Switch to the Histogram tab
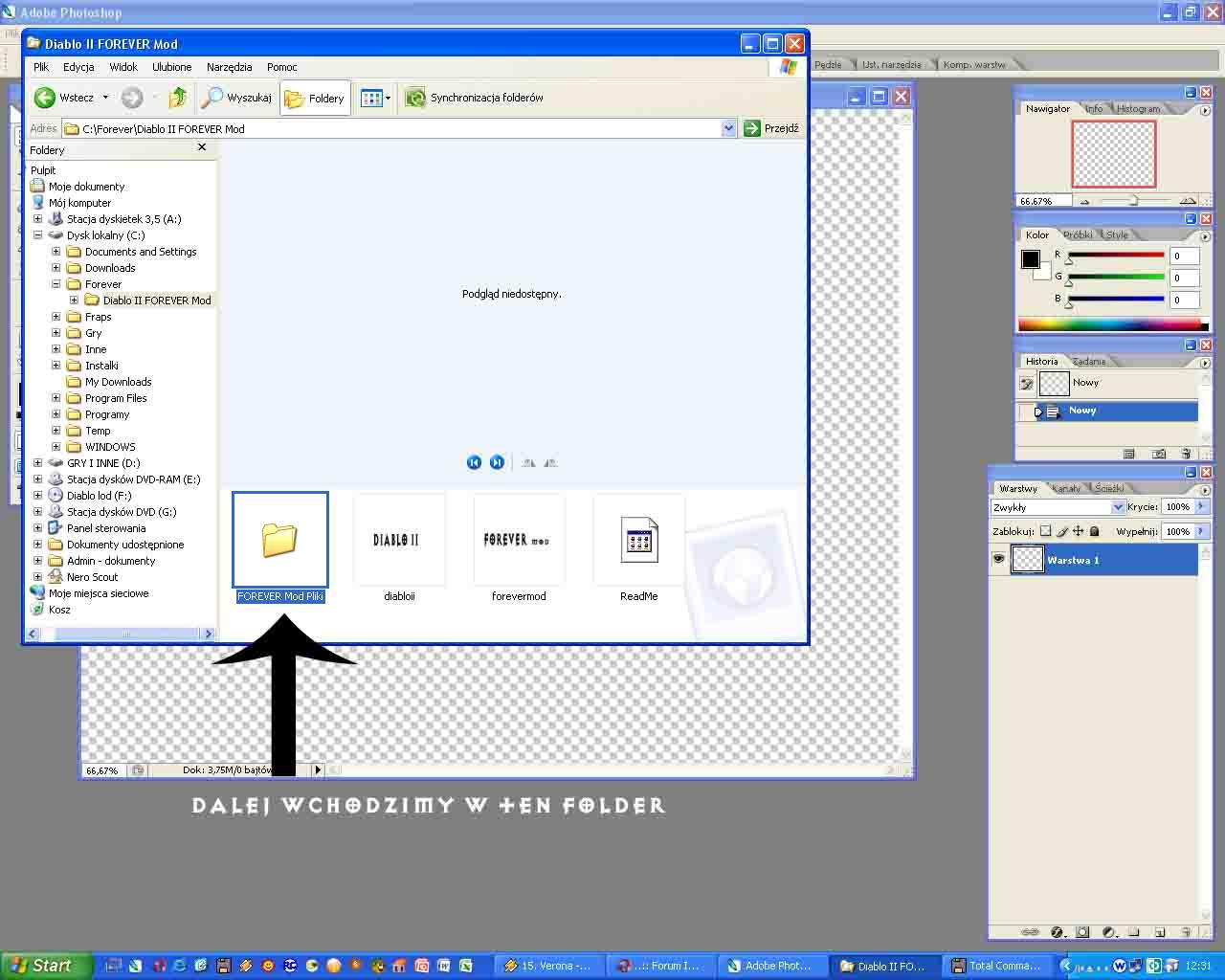1225x980 pixels. 1138,108
